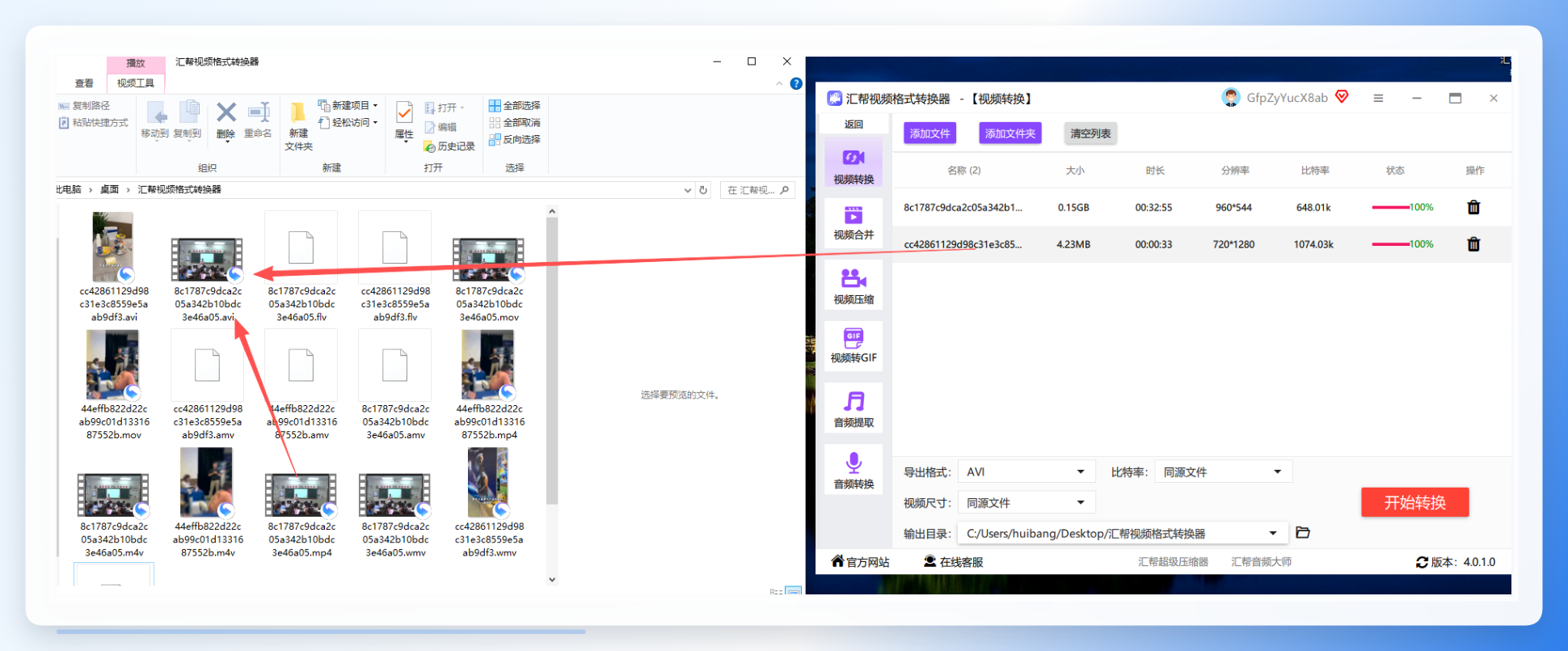The height and width of the screenshot is (651, 1568).
Task: Click the Explorer search box 在 汇帮视...
Action: (757, 190)
